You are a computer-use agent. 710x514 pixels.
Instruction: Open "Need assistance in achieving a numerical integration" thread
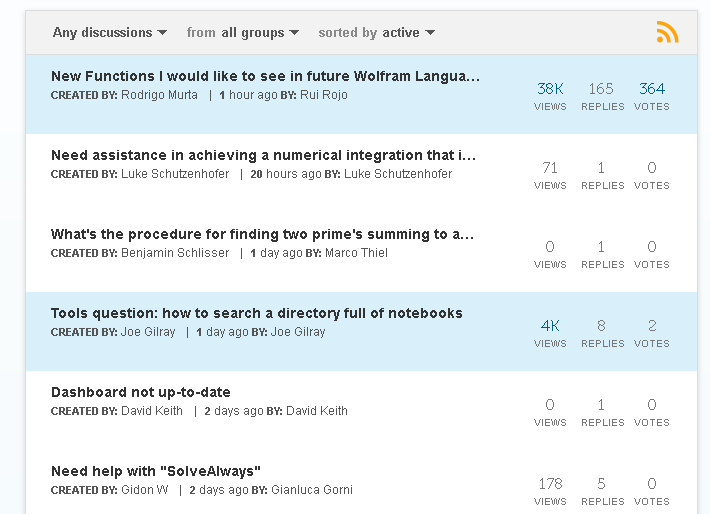[x=264, y=155]
